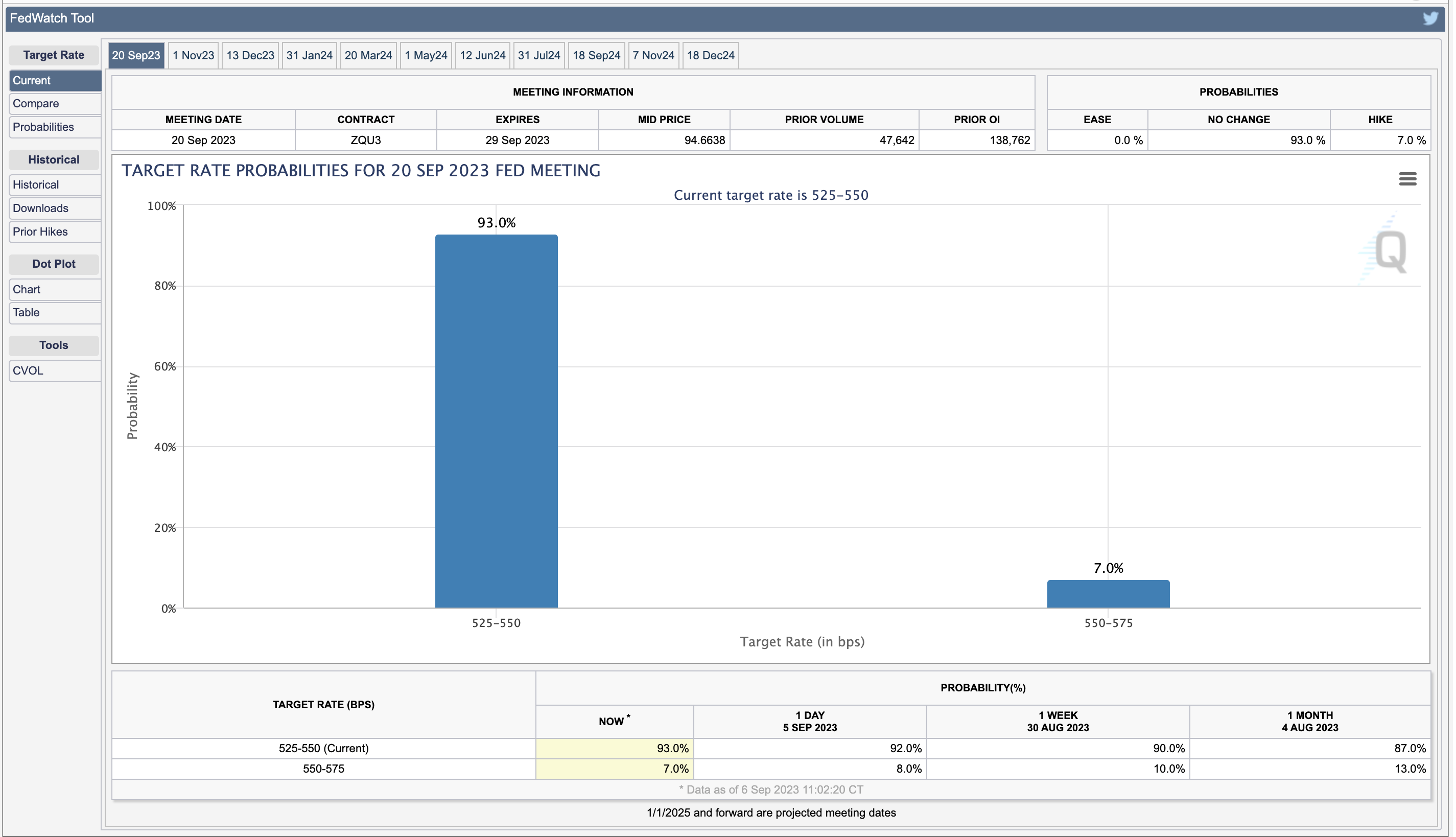Click the 550-575 blue probability bar
Screen dimensions: 1456x837
pyautogui.click(x=1108, y=594)
